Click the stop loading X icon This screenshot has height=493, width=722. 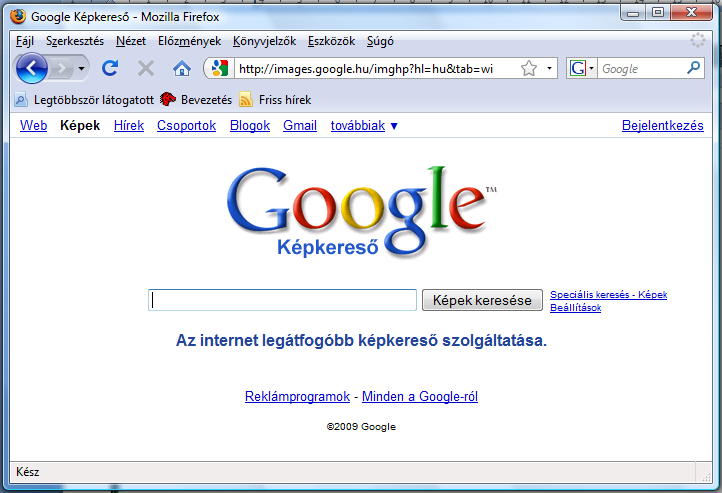[146, 69]
